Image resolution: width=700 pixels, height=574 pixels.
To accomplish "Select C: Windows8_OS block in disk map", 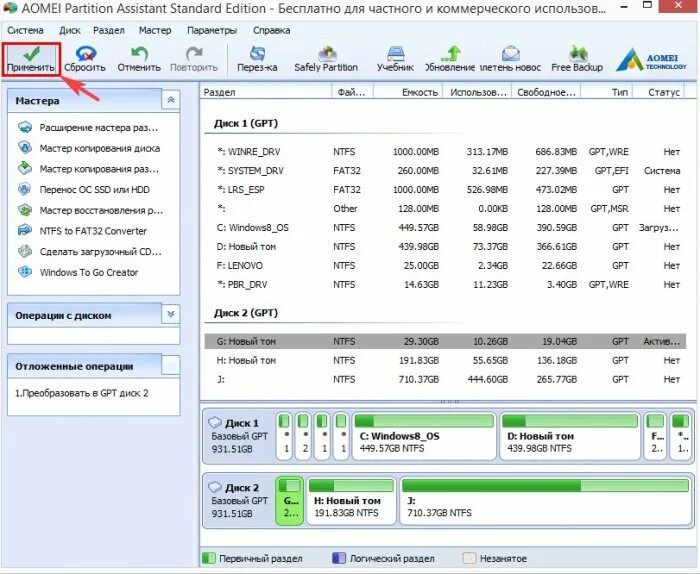I will (424, 437).
